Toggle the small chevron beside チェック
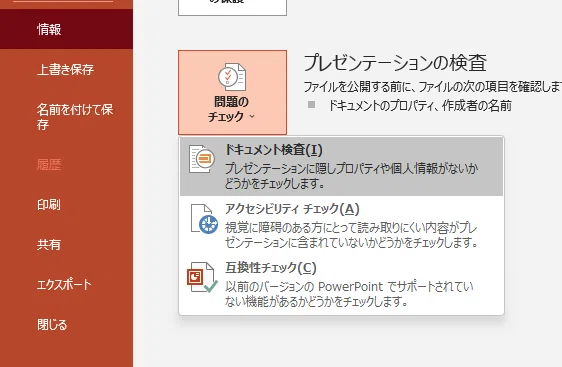 pyautogui.click(x=252, y=116)
